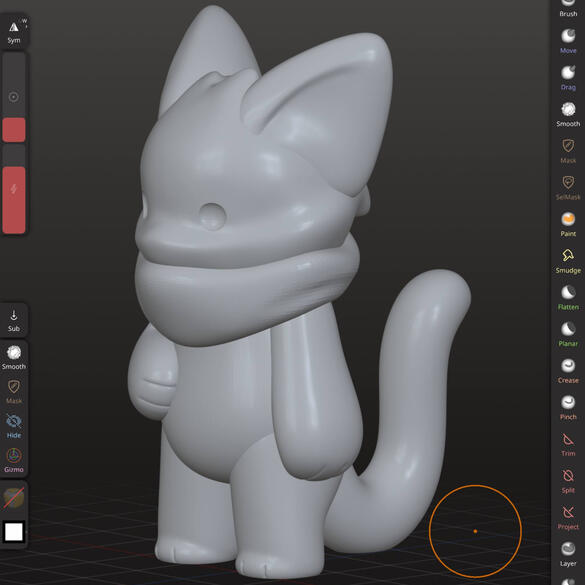Select the Crease tool
Viewport: 585px width, 585px height.
pyautogui.click(x=568, y=370)
